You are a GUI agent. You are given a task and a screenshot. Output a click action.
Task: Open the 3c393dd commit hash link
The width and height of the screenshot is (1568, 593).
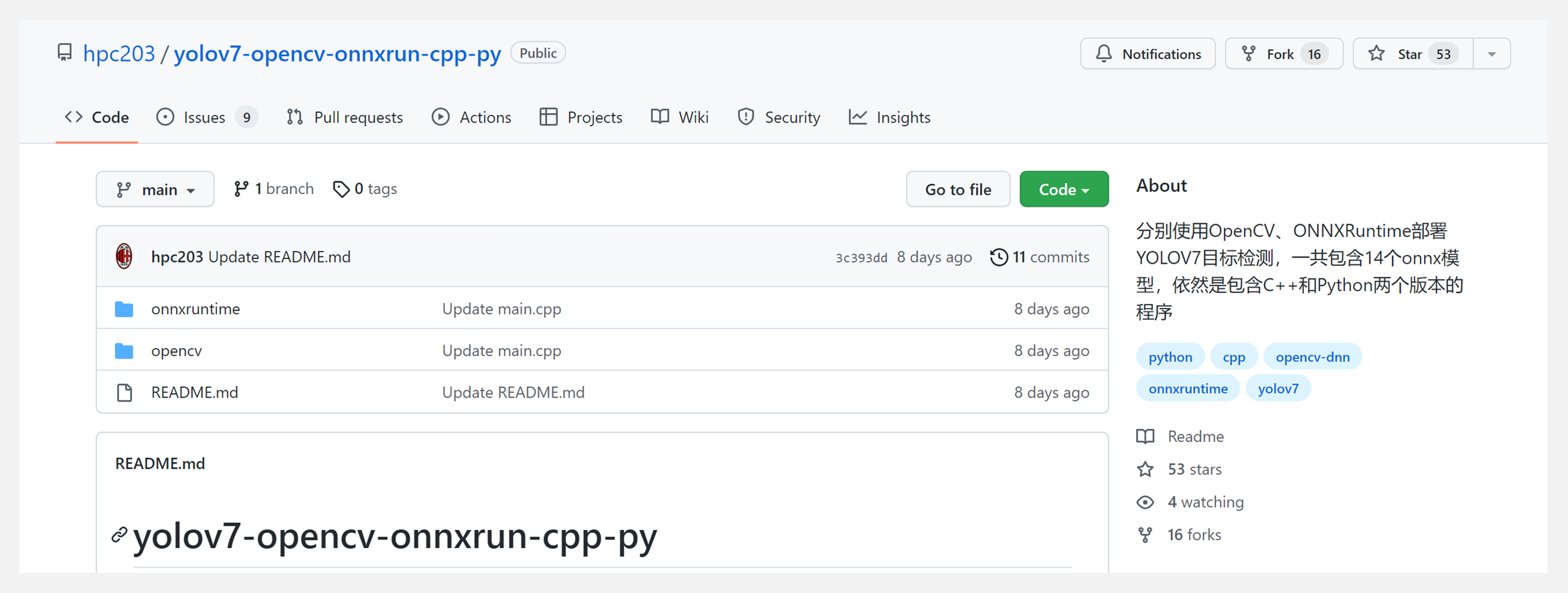[861, 258]
